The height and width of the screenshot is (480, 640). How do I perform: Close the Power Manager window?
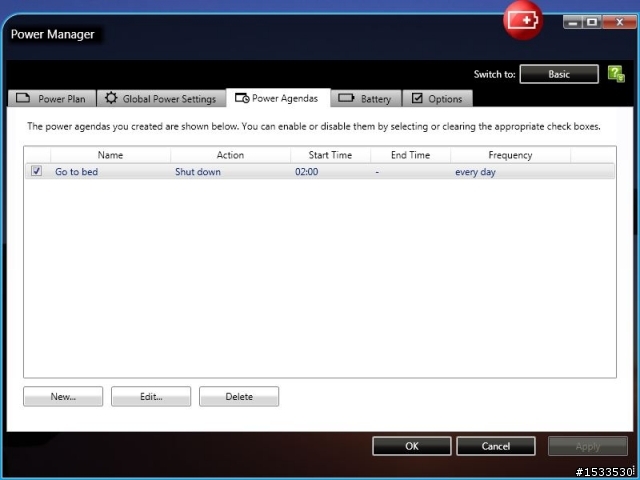click(x=619, y=22)
